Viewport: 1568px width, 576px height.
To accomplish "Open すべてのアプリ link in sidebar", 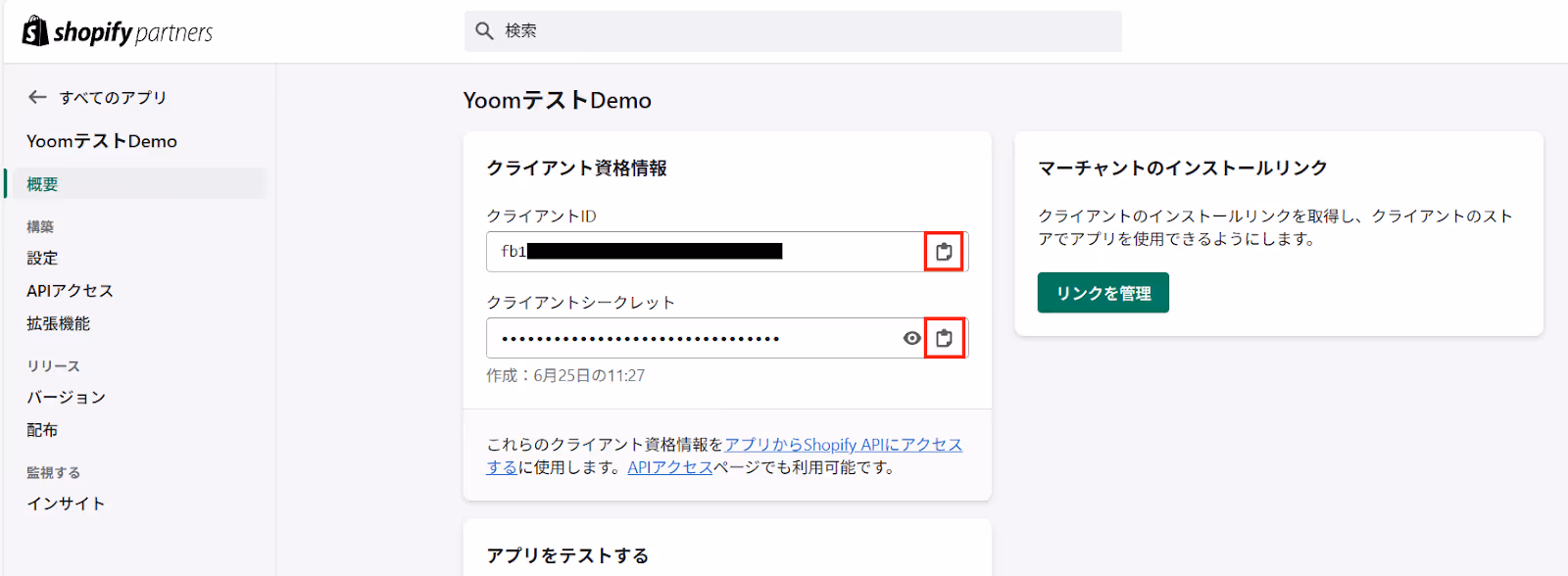I will point(113,97).
